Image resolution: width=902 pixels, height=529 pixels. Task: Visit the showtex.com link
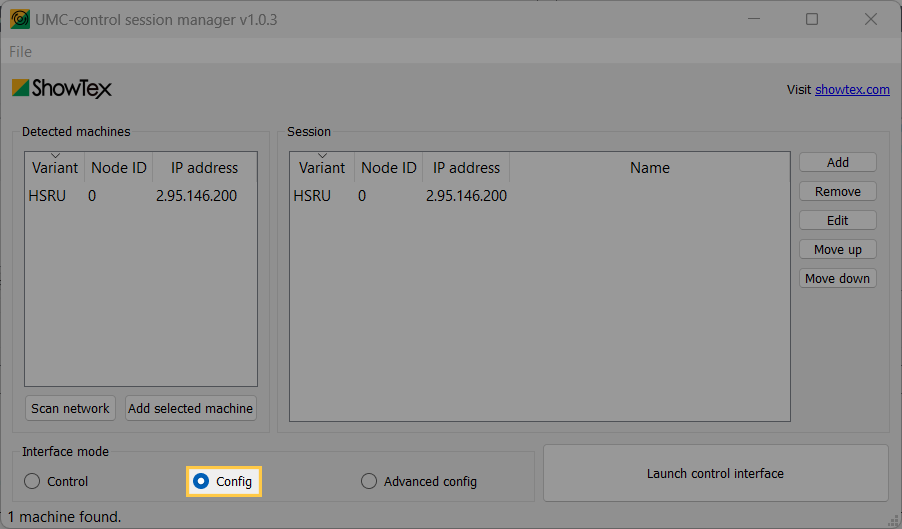pyautogui.click(x=851, y=89)
